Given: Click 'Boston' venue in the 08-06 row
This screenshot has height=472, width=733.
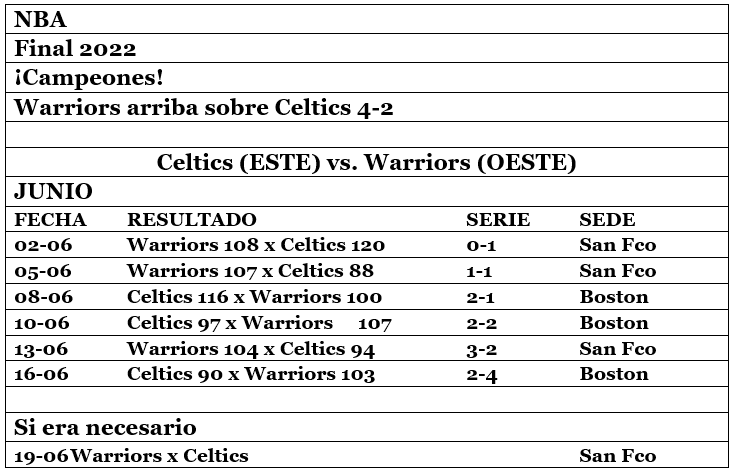Looking at the screenshot, I should [x=613, y=297].
